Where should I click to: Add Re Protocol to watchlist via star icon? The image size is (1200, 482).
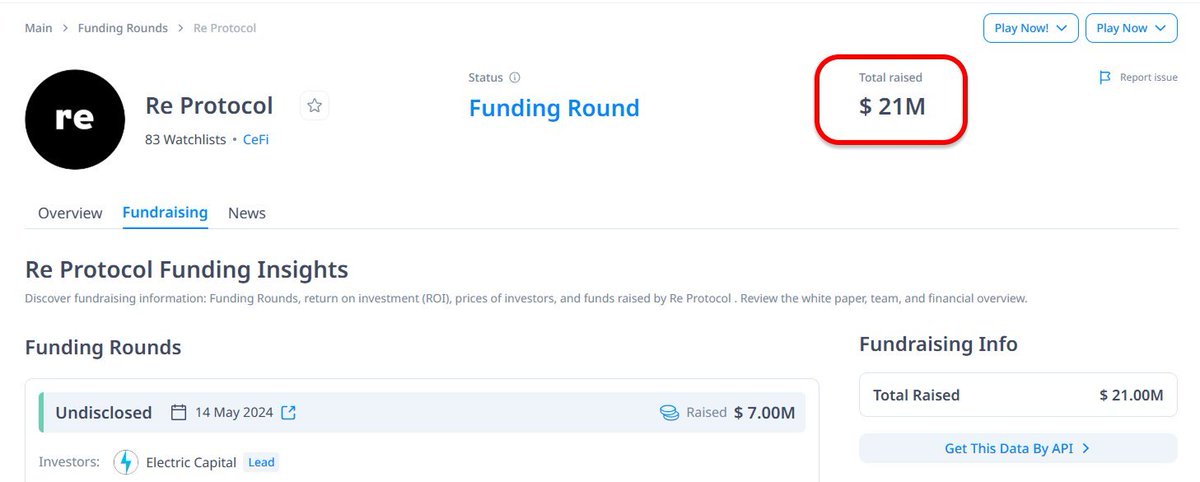click(315, 105)
